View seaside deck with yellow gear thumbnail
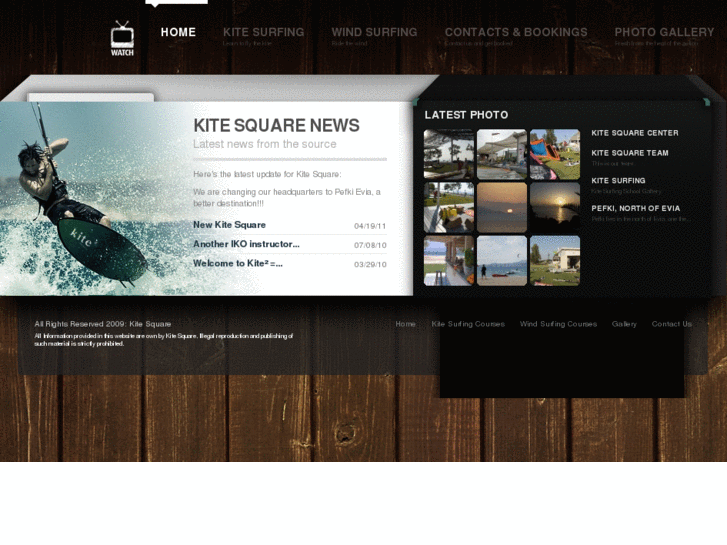 click(x=449, y=207)
